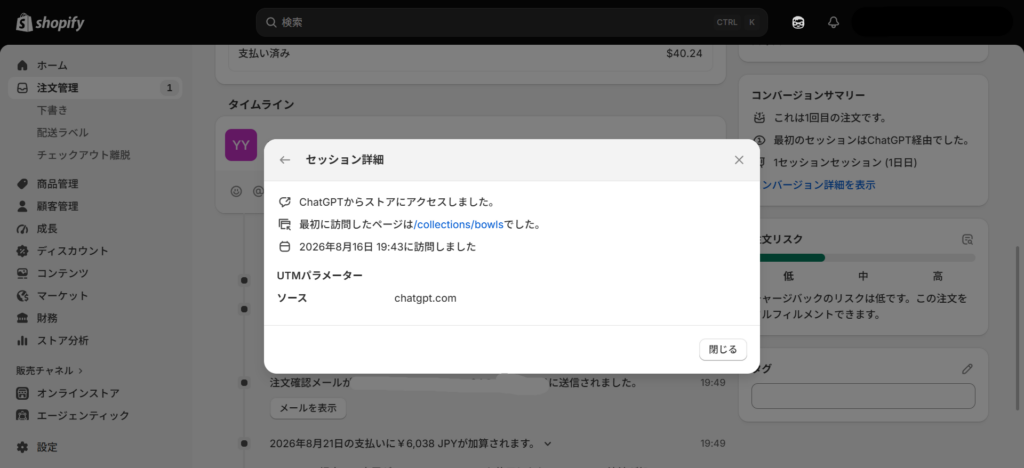The width and height of the screenshot is (1024, 468).
Task: Click the コンテンツ image icon
Action: (23, 273)
